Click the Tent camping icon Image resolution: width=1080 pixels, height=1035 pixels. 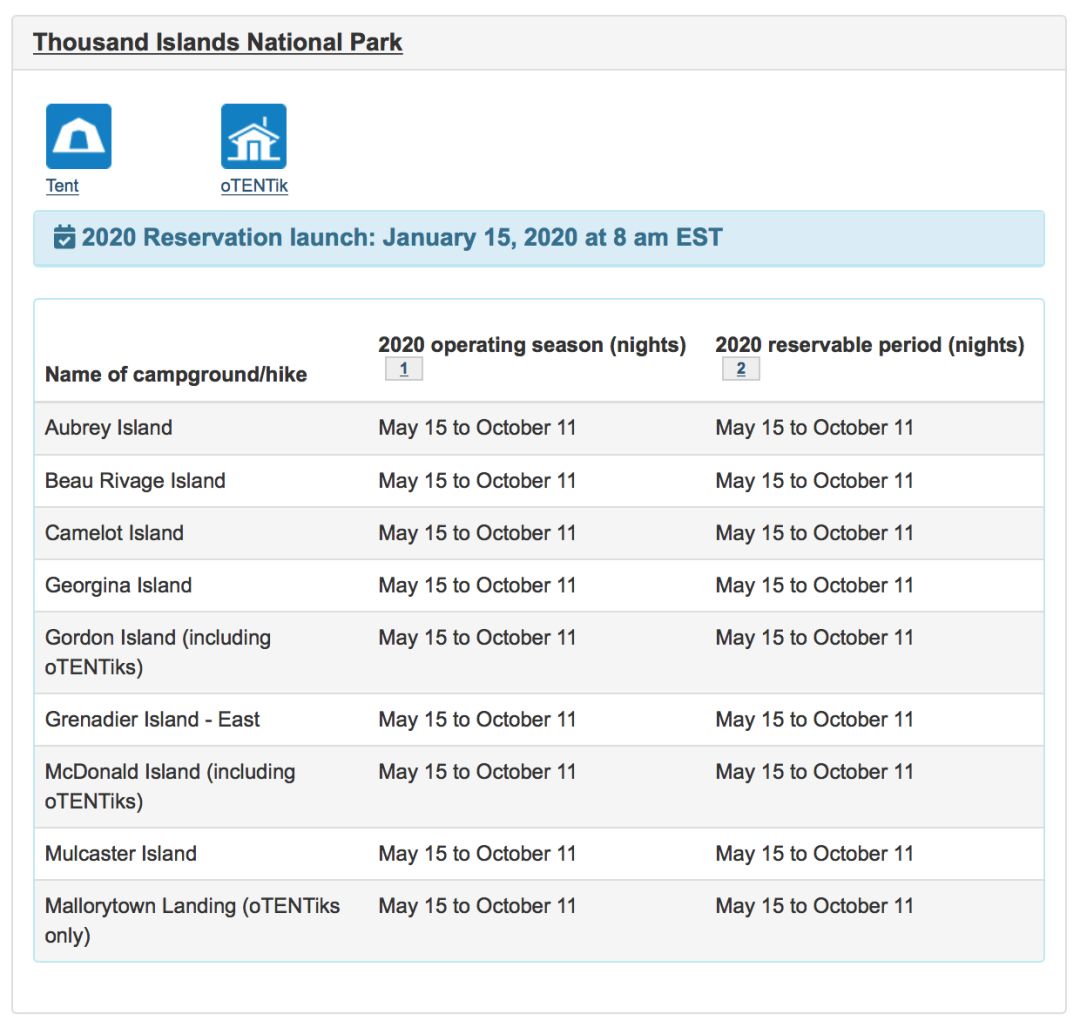pyautogui.click(x=78, y=137)
